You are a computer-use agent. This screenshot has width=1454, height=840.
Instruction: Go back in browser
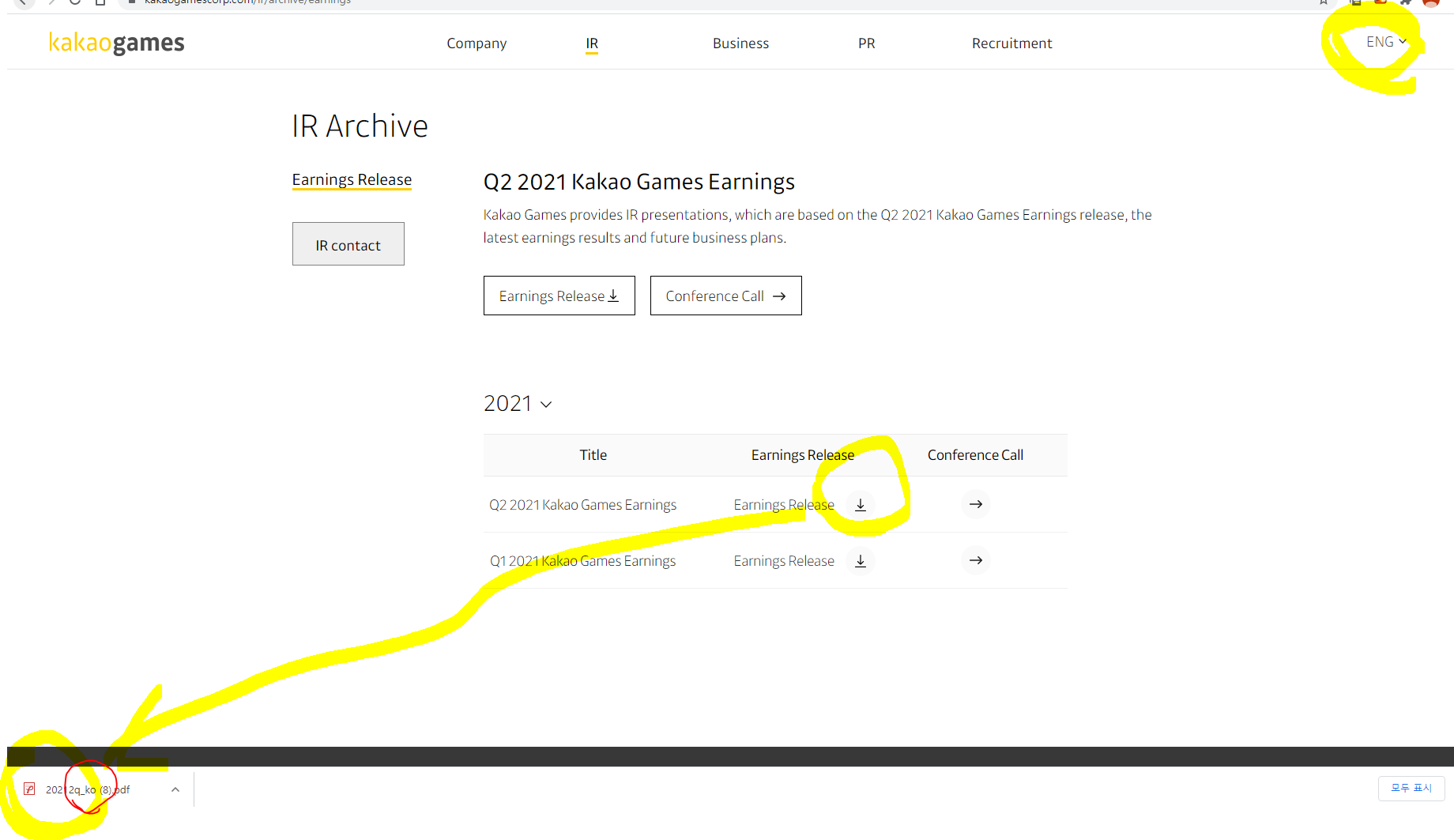(x=23, y=2)
